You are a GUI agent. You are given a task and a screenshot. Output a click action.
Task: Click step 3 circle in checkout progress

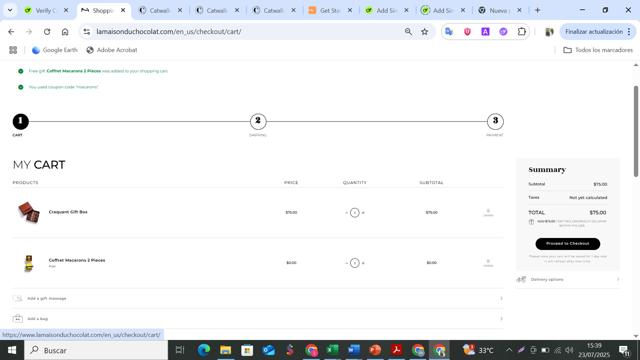pyautogui.click(x=495, y=121)
